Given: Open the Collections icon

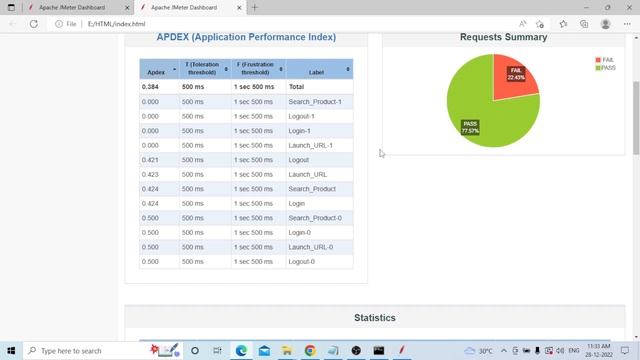Looking at the screenshot, I should pos(584,24).
